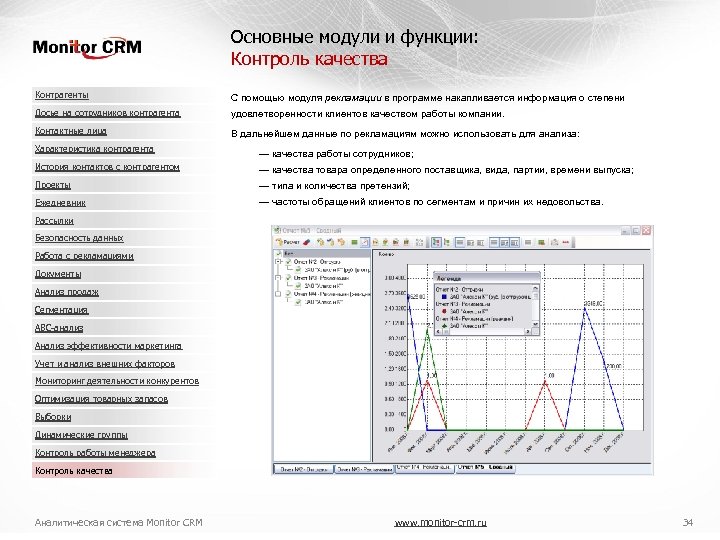720x540 pixels.
Task: Open the 'Документы' sidebar link
Action: [x=58, y=274]
